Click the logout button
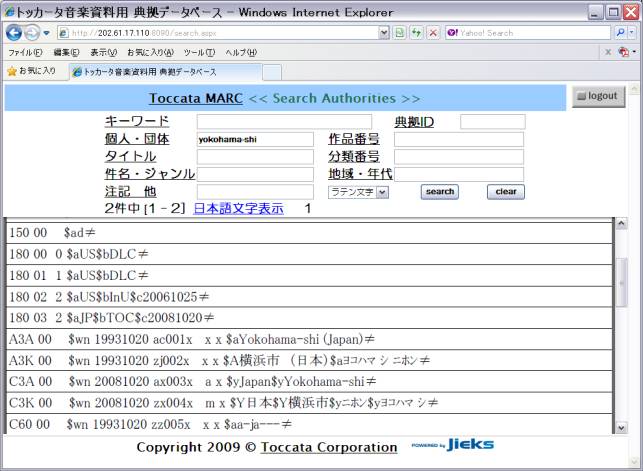Image resolution: width=643 pixels, height=471 pixels. 599,96
